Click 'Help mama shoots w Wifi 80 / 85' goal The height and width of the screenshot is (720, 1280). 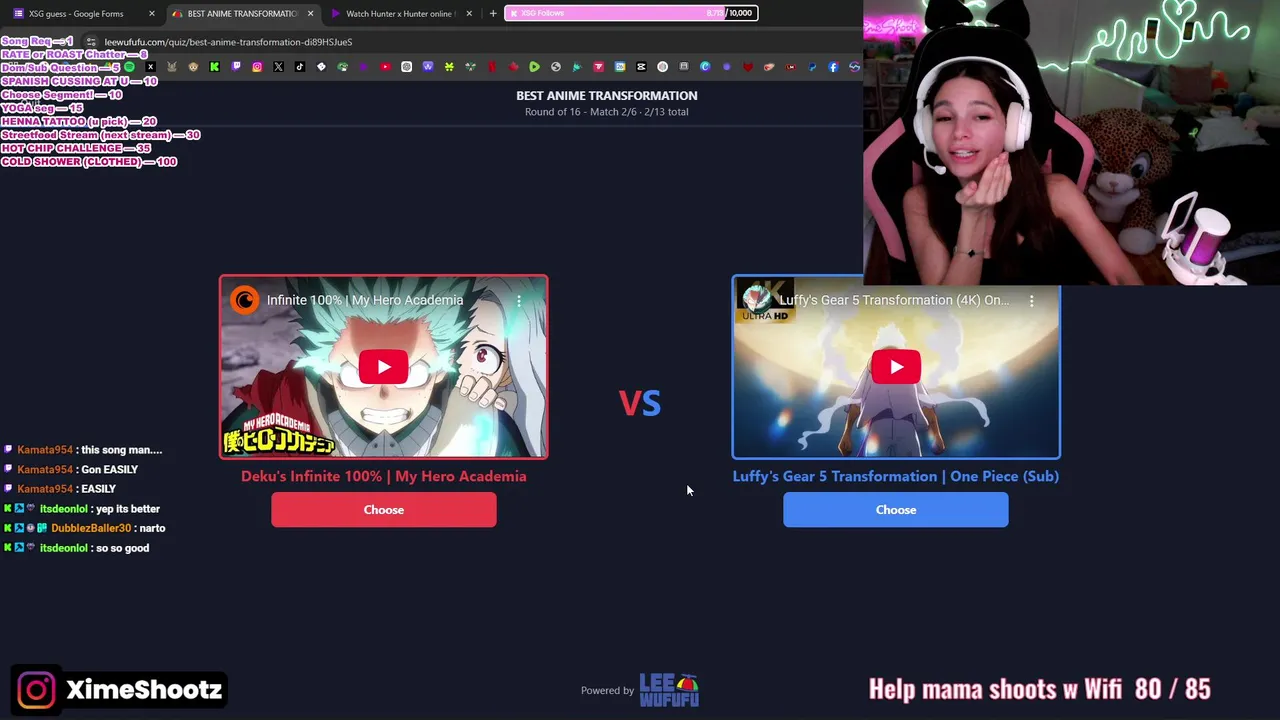(1039, 689)
